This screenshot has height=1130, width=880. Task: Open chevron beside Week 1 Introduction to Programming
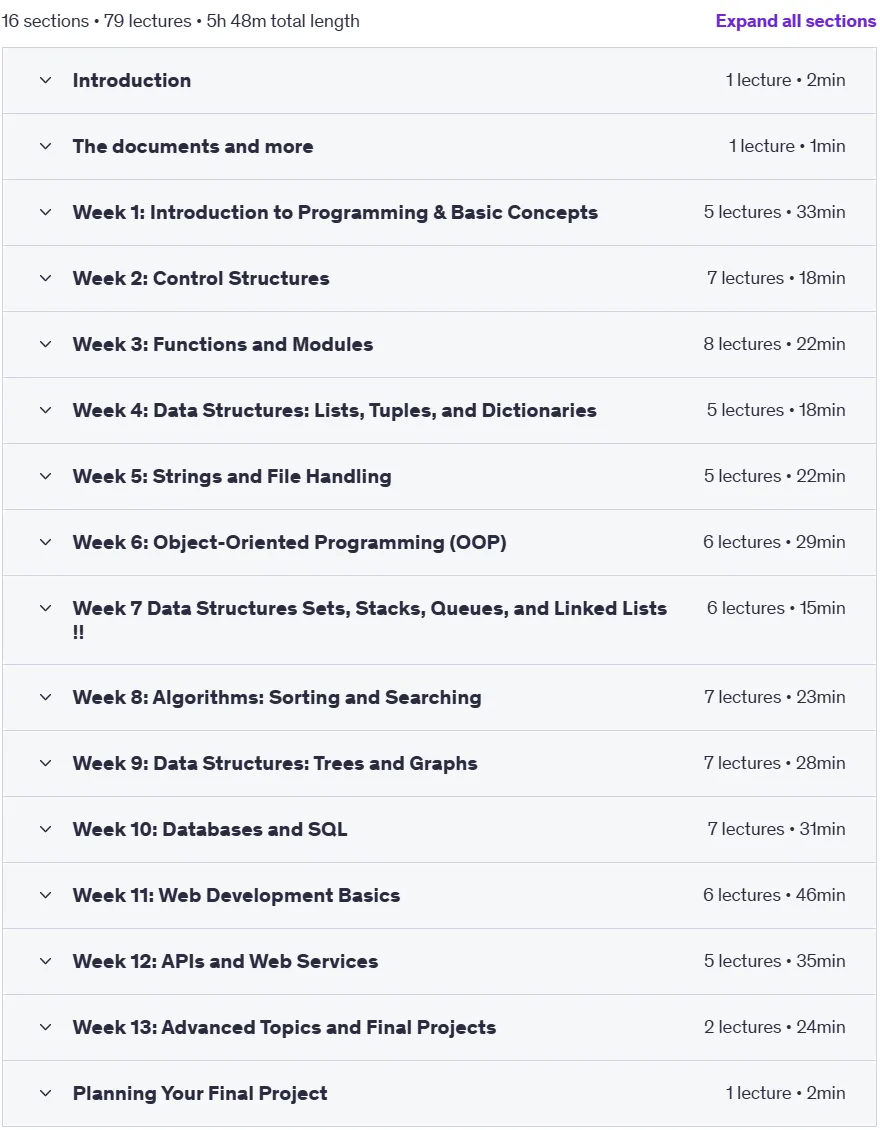45,212
